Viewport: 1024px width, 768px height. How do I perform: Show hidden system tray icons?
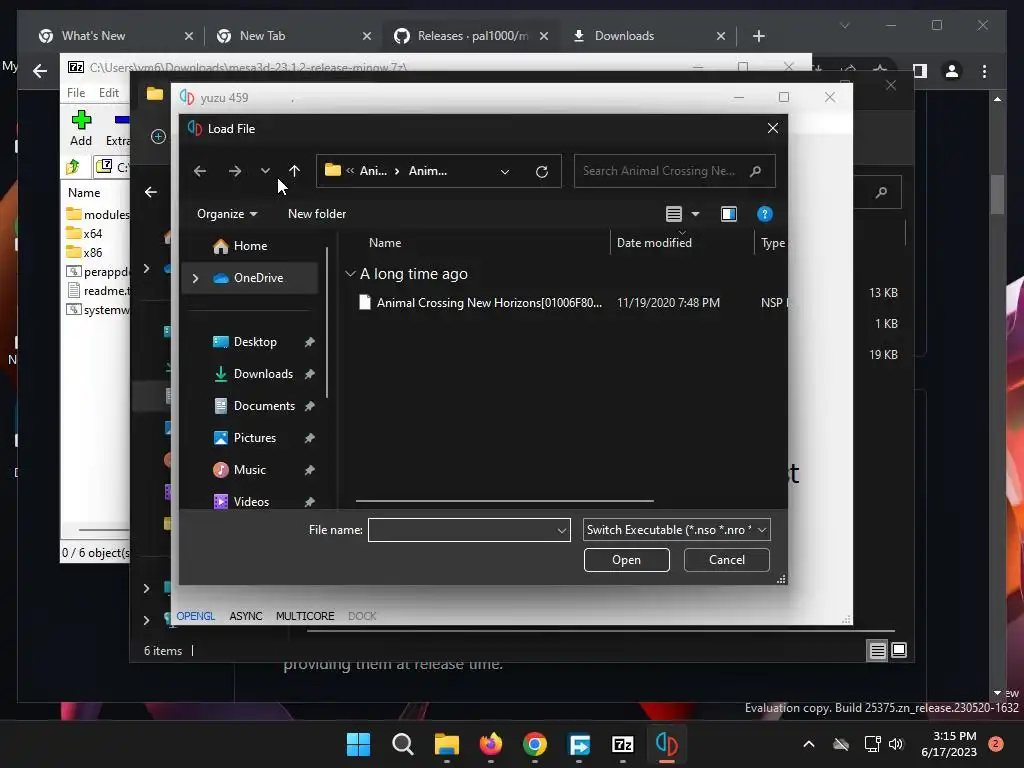[808, 744]
